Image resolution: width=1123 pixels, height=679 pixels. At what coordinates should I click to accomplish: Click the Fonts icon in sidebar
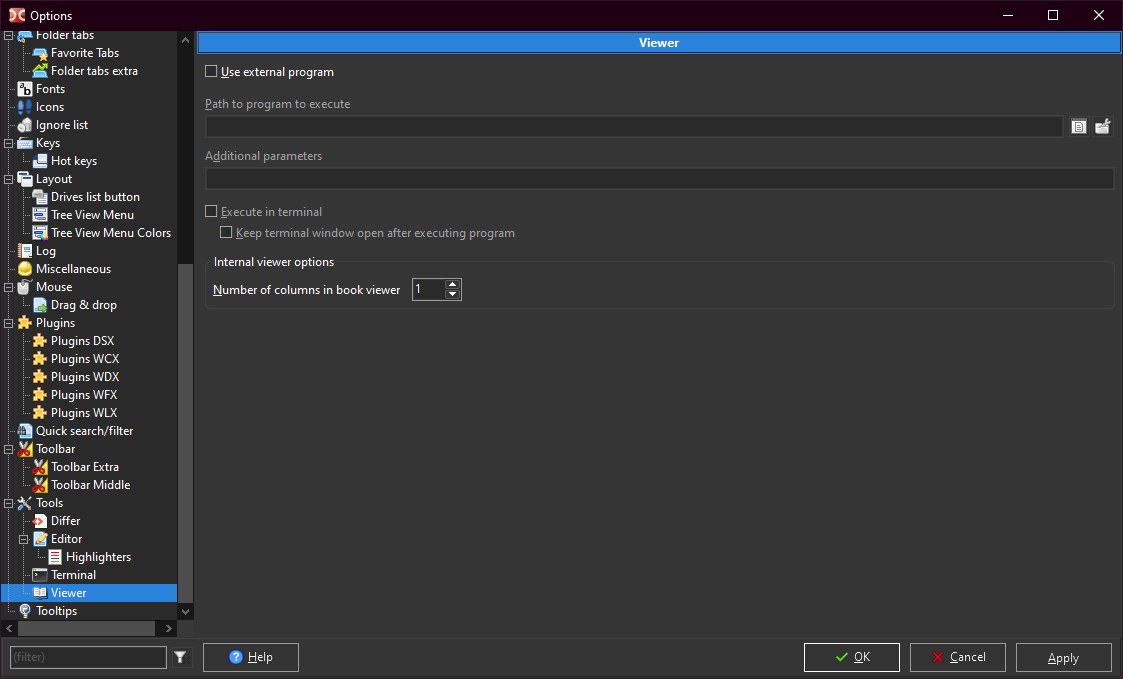point(25,89)
